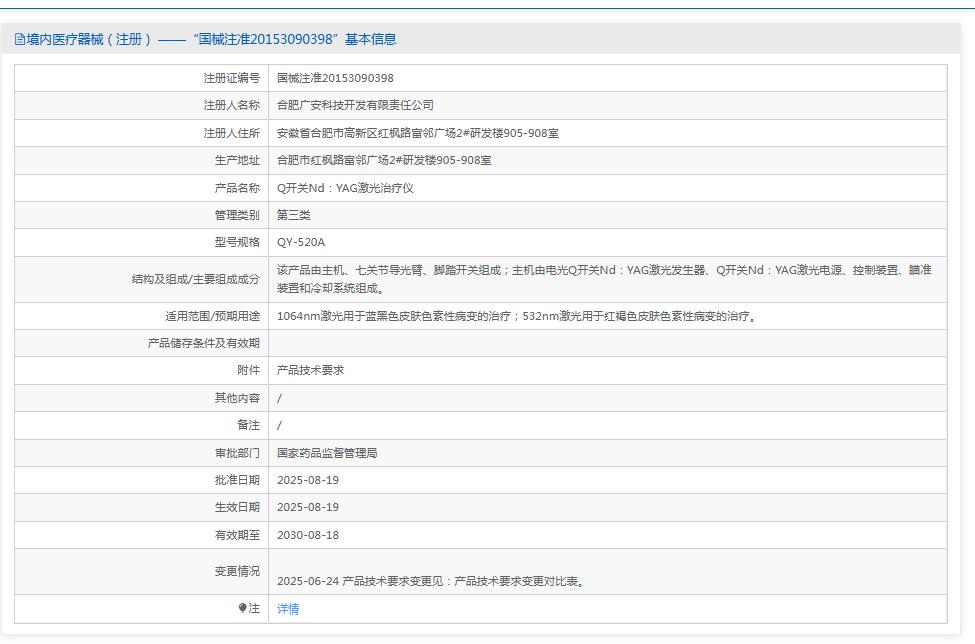Click model specification QY-520A
975x644 pixels.
(x=301, y=242)
